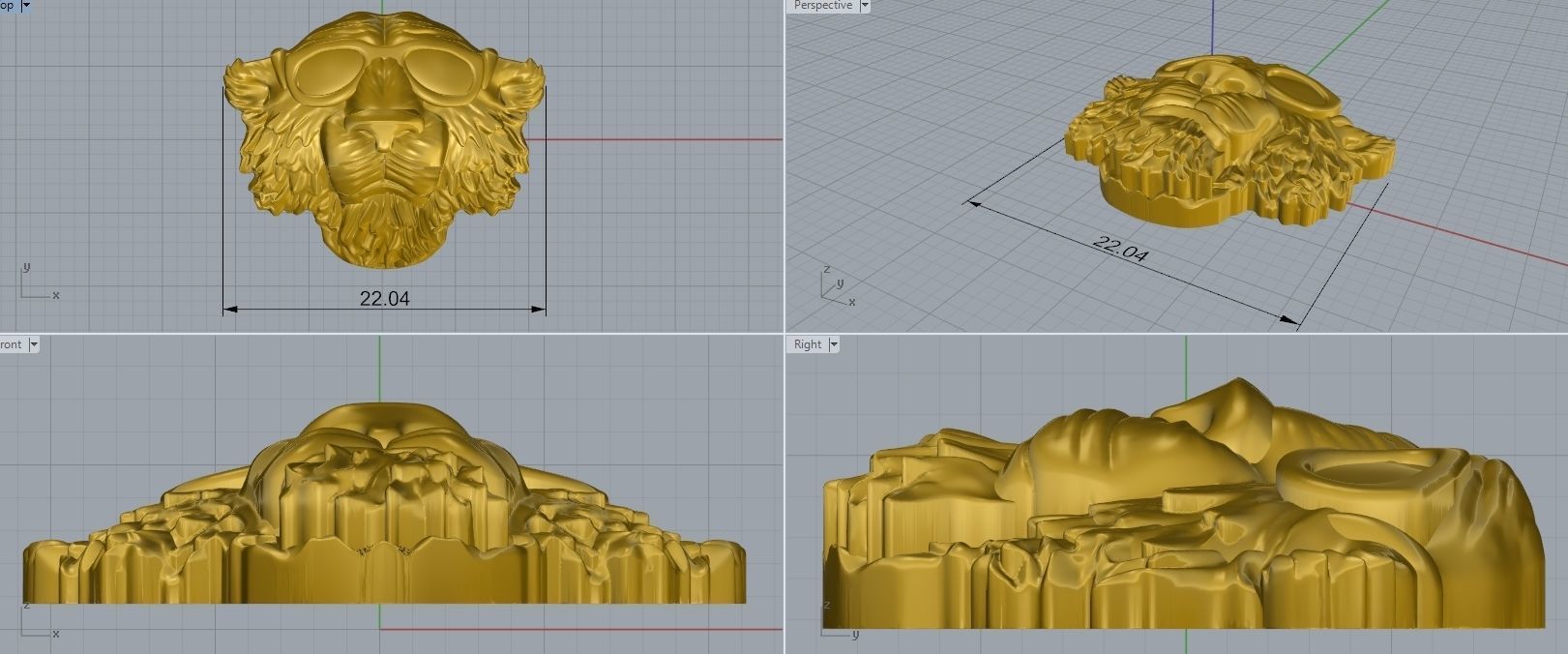Select the lion model in the Front viewport
Viewport: 1568px width, 654px height.
384,503
